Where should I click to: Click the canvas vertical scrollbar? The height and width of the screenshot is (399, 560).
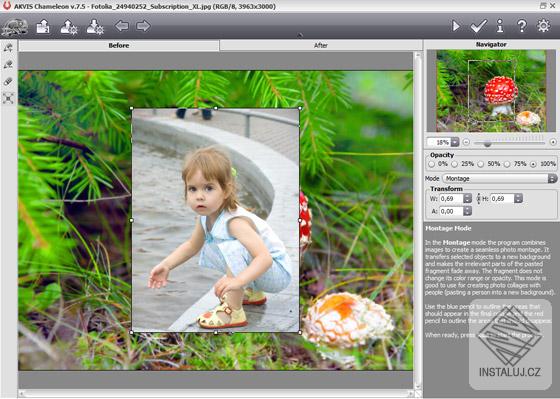[418, 220]
